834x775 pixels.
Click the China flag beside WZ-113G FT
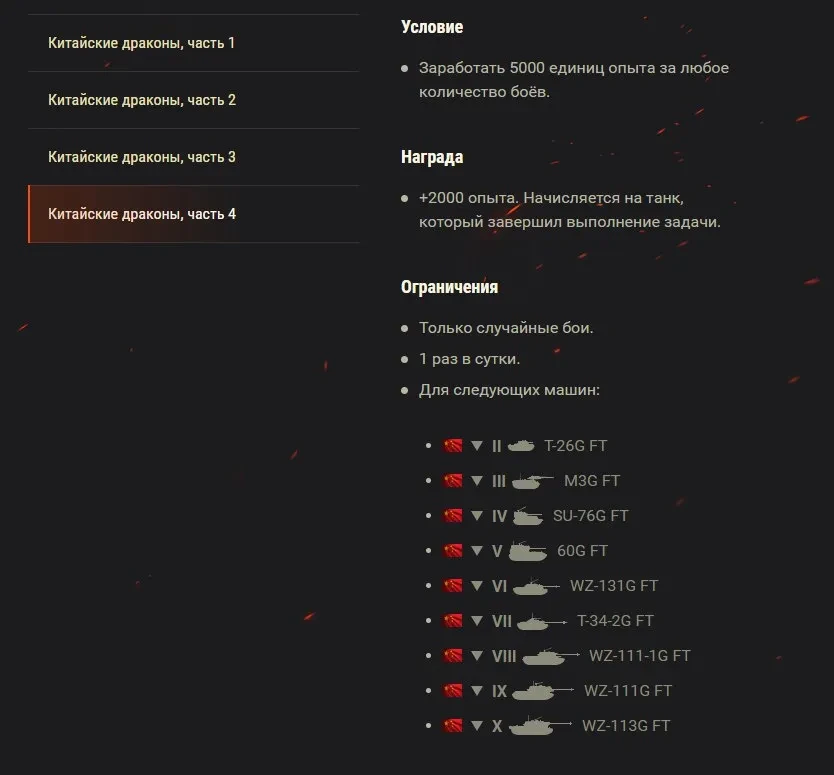(x=453, y=726)
